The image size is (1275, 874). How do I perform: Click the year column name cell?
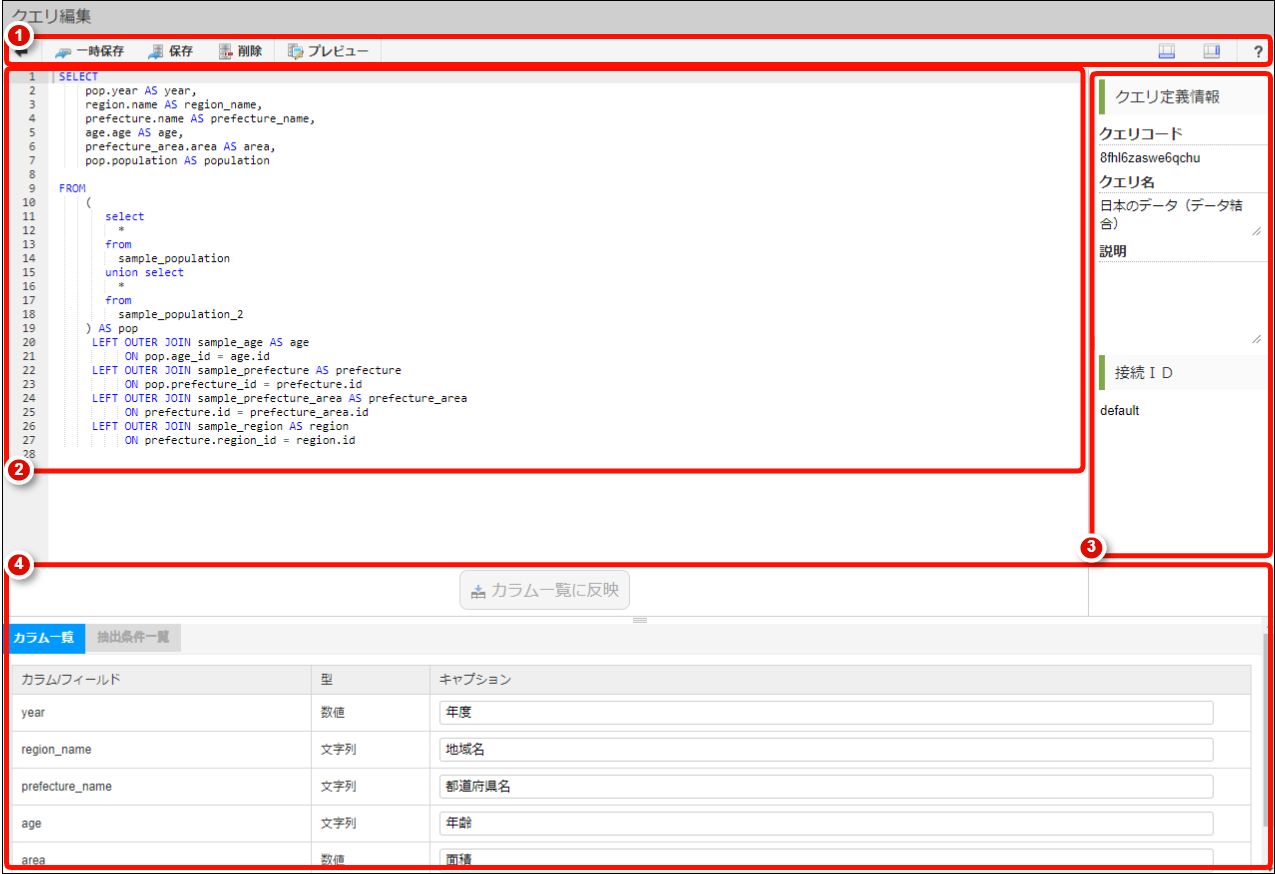[160, 713]
